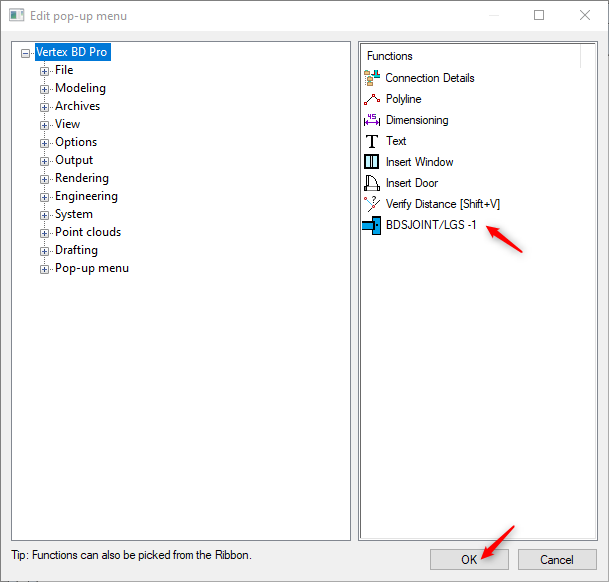
Task: Select the Rendering tree label
Action: [x=82, y=178]
